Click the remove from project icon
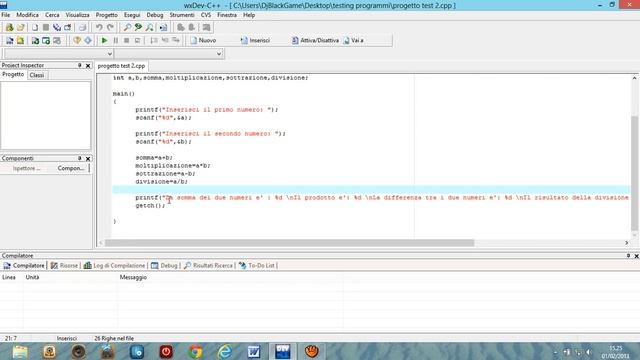The width and height of the screenshot is (640, 360). point(46,40)
